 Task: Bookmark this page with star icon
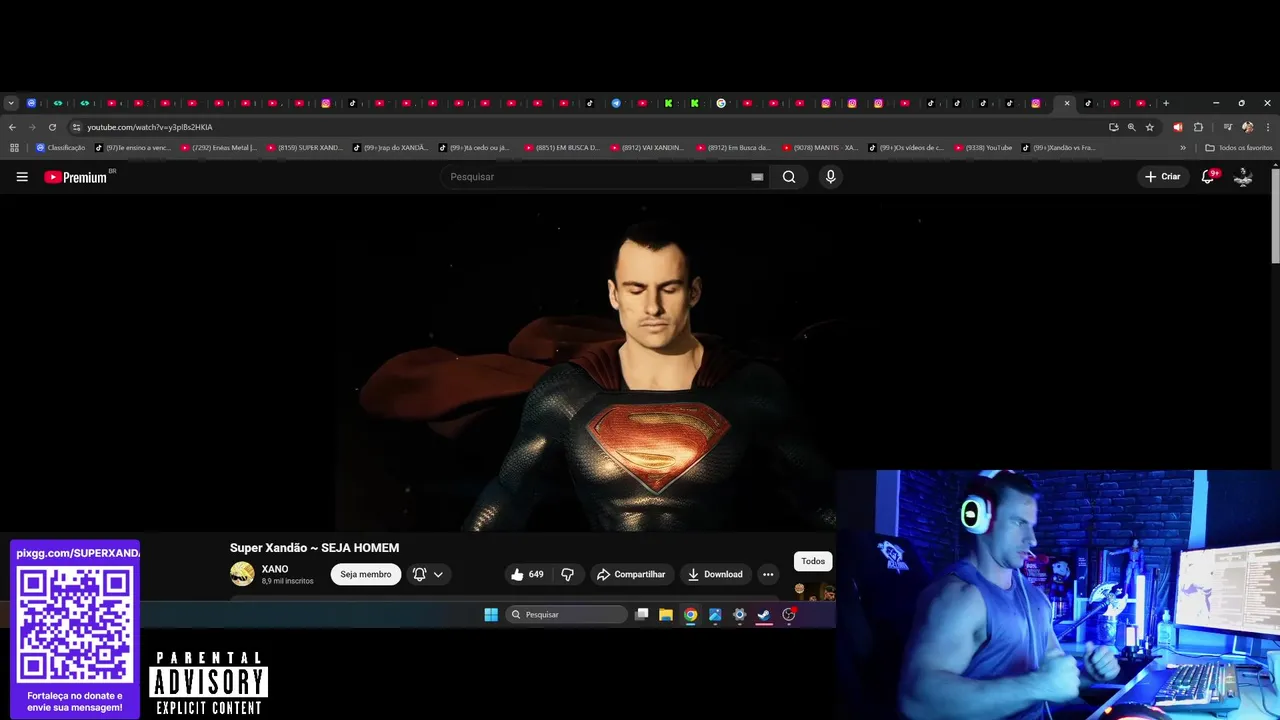(1150, 127)
